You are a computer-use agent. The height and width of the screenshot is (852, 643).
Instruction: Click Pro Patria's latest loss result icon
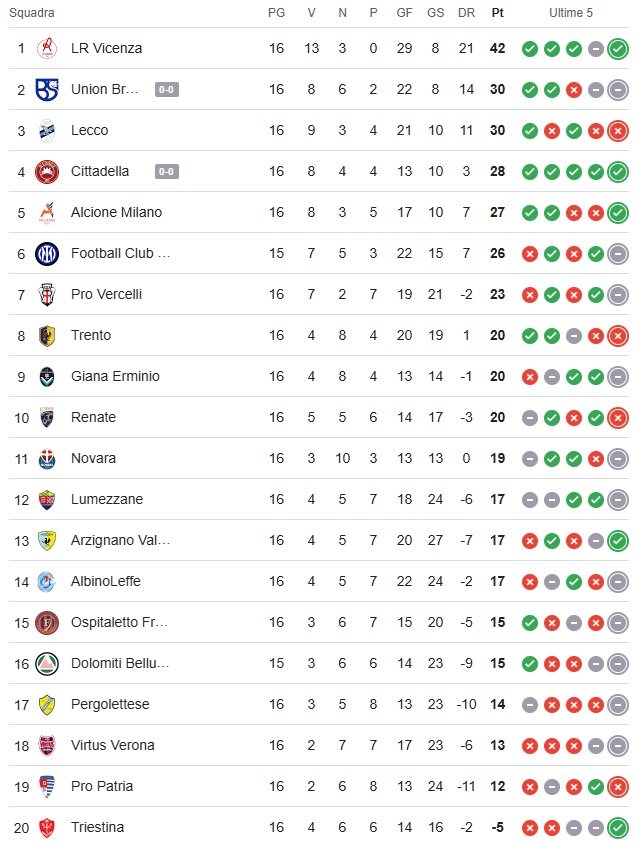pyautogui.click(x=618, y=786)
